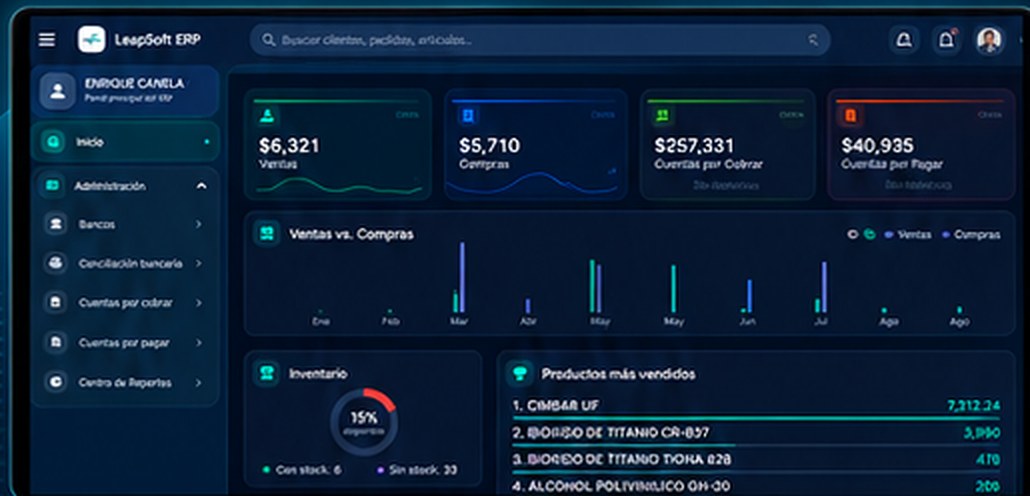Open the $5,710 Compras card
This screenshot has height=496, width=1030.
pos(535,145)
